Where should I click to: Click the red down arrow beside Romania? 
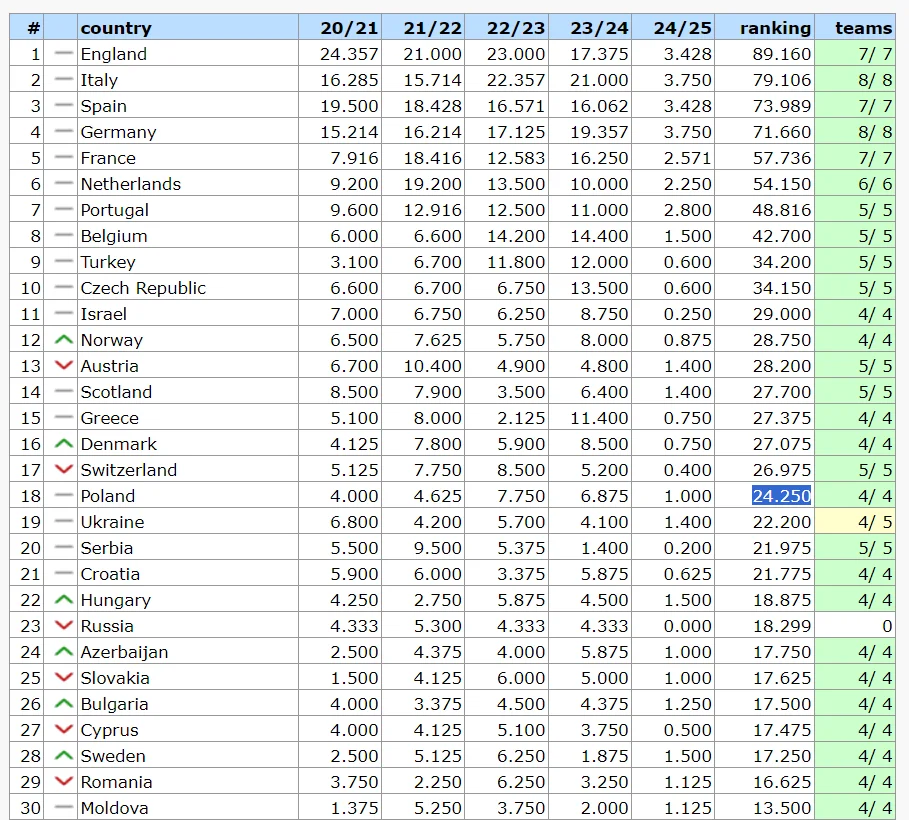(64, 782)
